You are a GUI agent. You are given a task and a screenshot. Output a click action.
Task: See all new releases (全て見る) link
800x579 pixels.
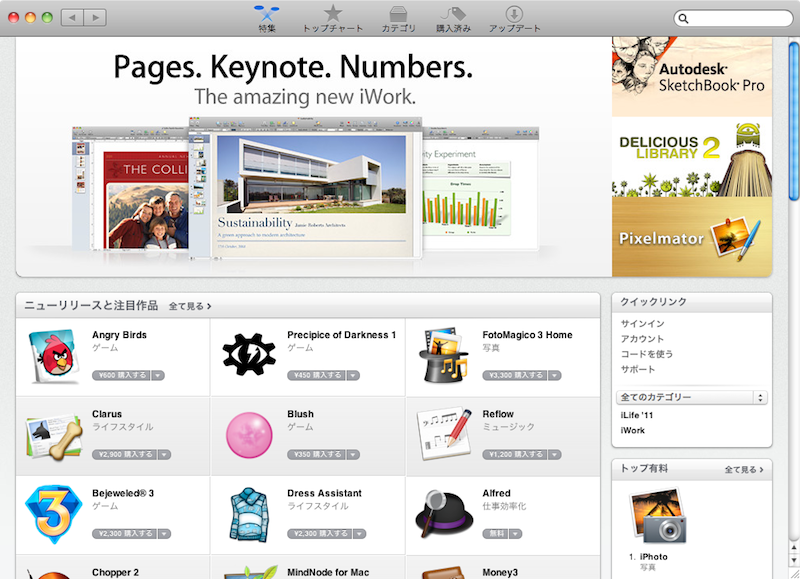coord(190,306)
